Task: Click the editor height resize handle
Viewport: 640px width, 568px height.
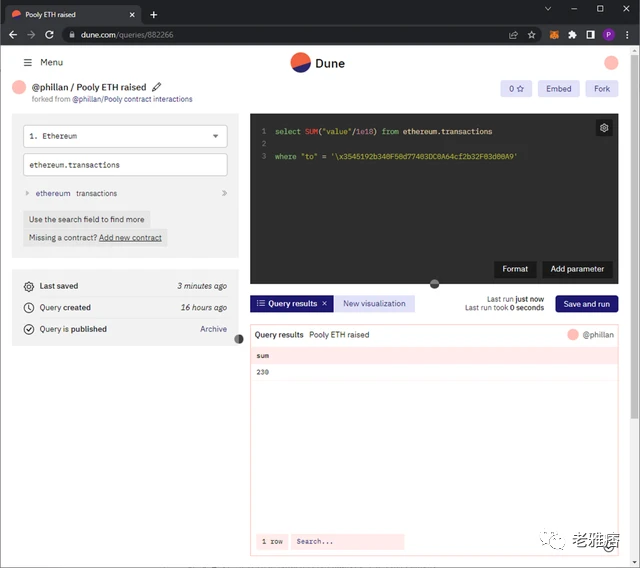Action: (x=434, y=284)
